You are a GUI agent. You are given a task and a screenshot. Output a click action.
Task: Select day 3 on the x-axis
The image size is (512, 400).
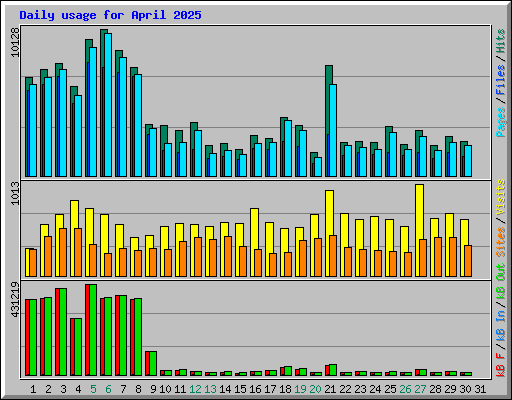pyautogui.click(x=63, y=389)
